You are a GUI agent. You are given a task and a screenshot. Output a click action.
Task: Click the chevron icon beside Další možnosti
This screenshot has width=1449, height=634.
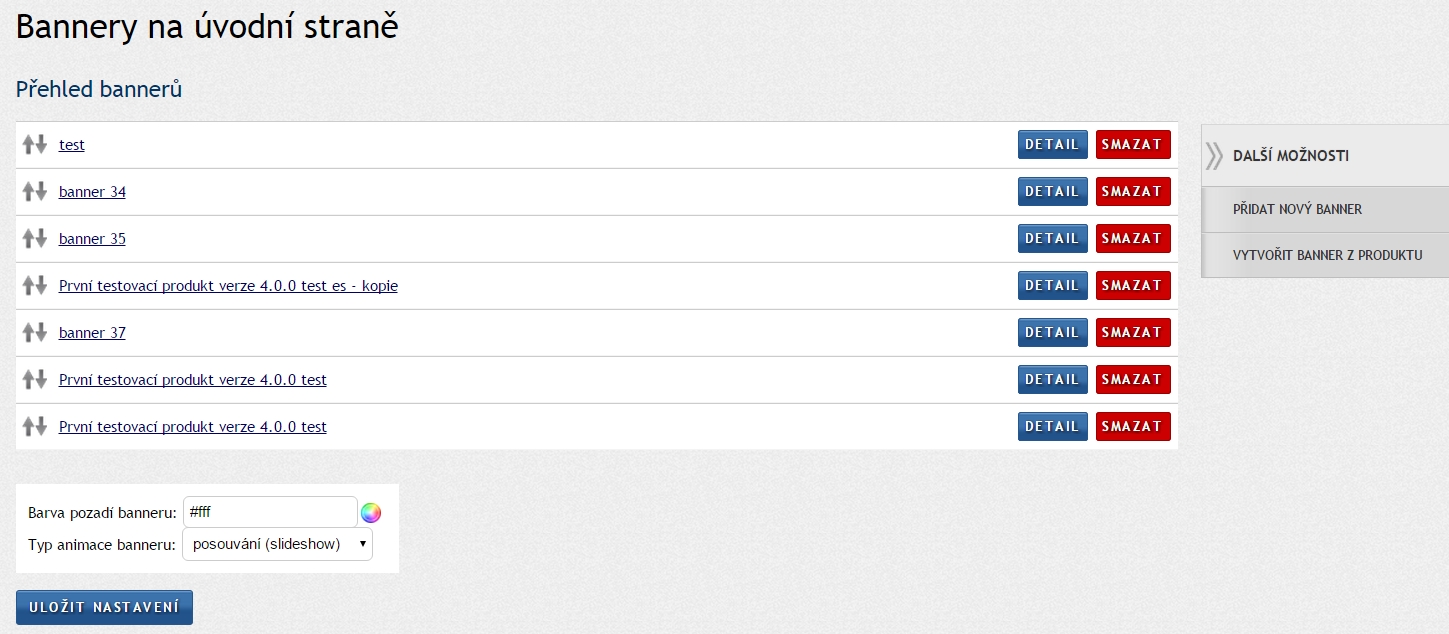[x=1214, y=156]
